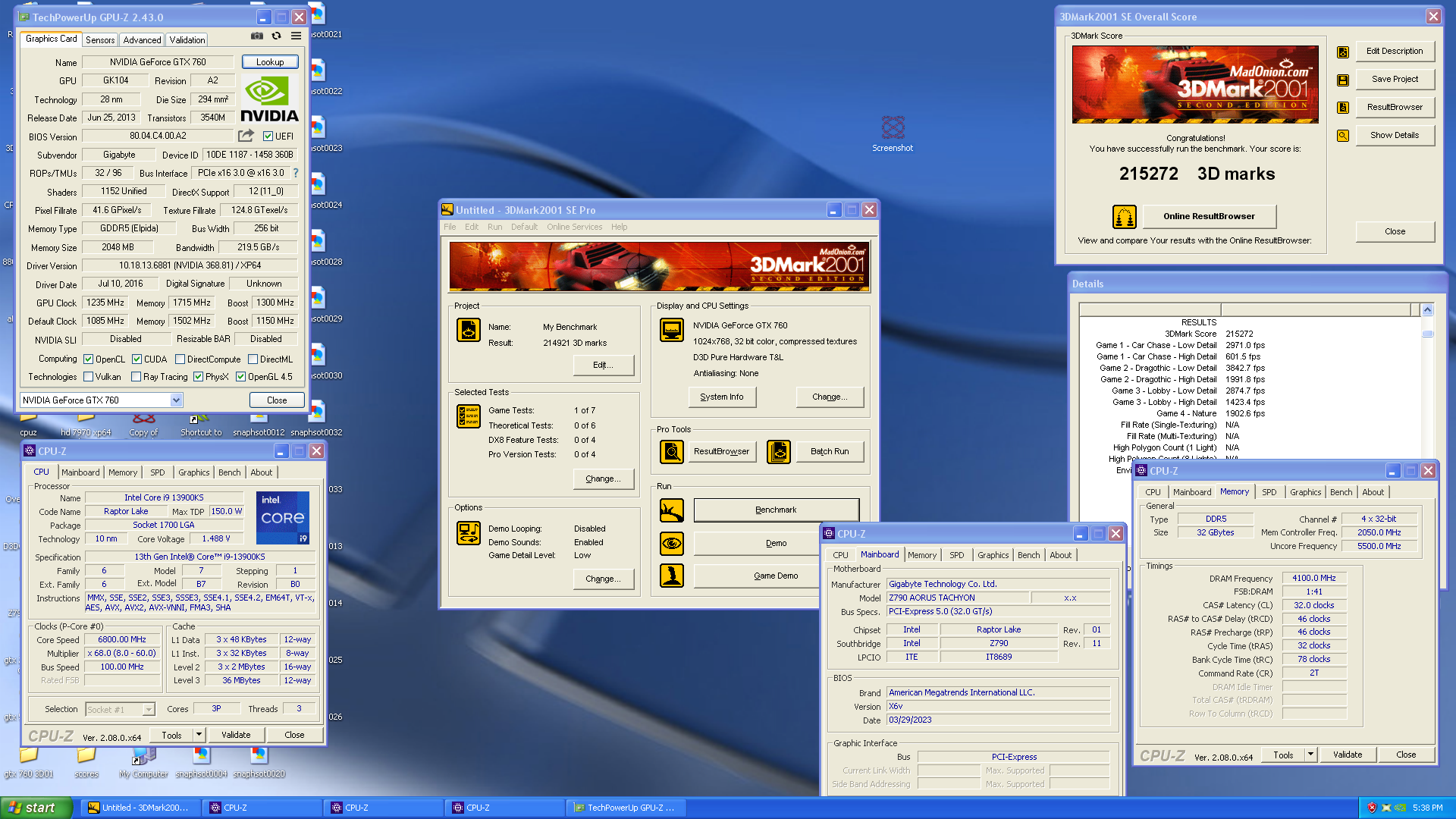Take a GPU-Z screenshot with camera icon

click(x=257, y=36)
